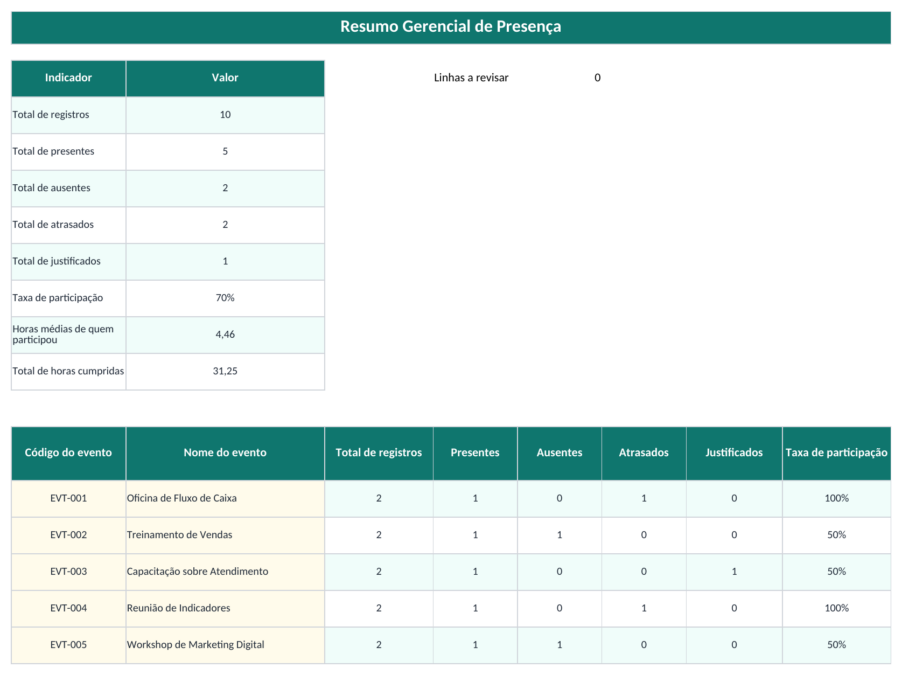
Task: Click the 'Total de justificados' label cell
Action: click(68, 261)
